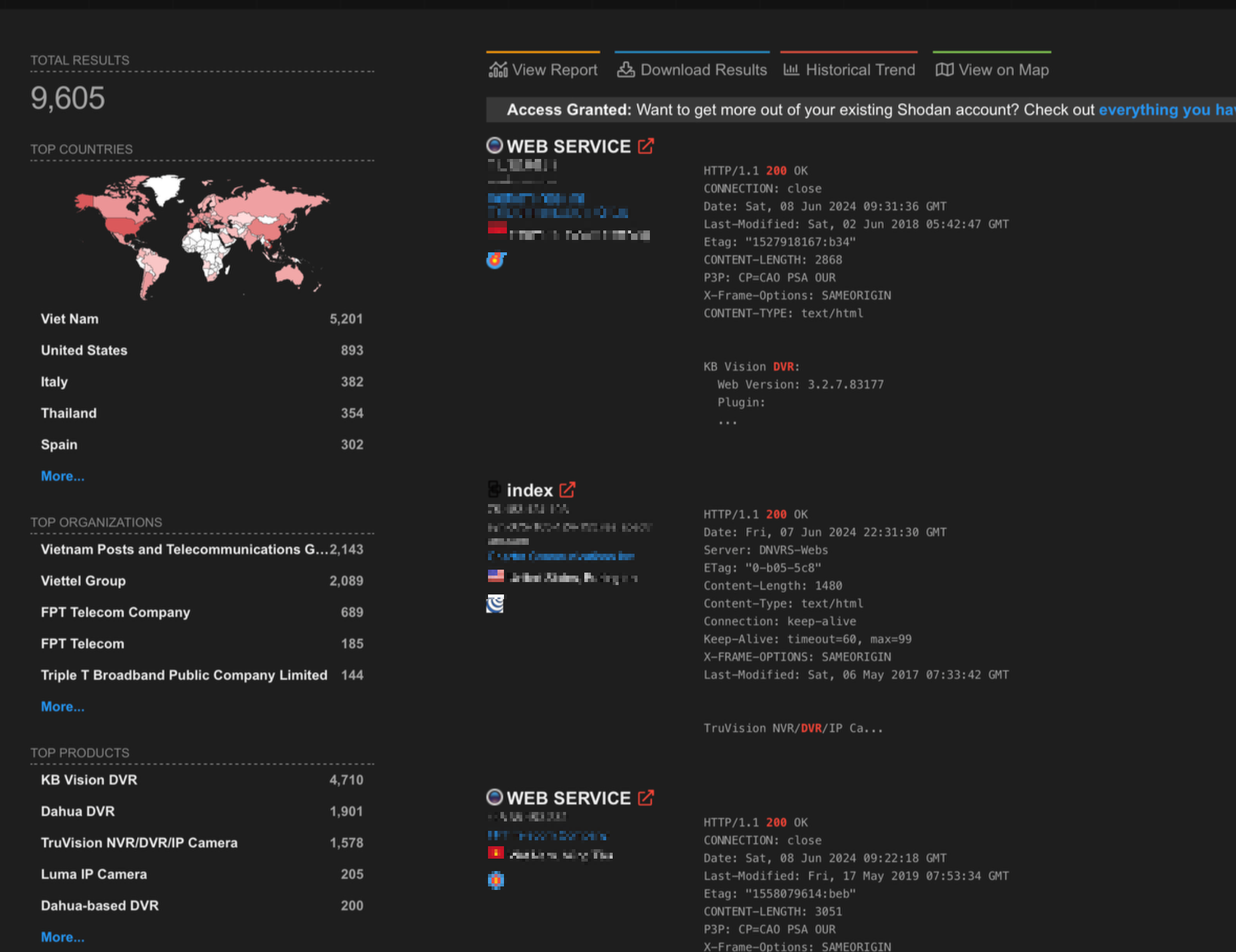The width and height of the screenshot is (1236, 952).
Task: Click the Historical Trend bar chart icon
Action: click(x=791, y=70)
